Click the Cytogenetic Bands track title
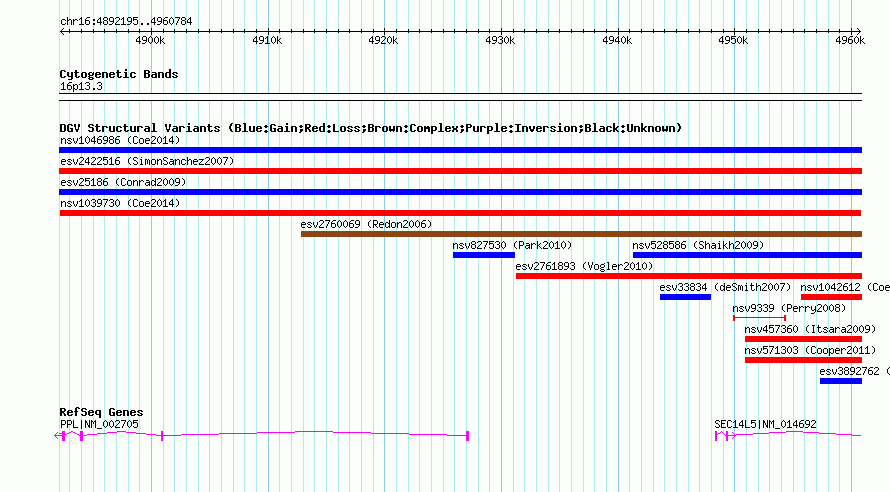The height and width of the screenshot is (492, 890). (119, 74)
